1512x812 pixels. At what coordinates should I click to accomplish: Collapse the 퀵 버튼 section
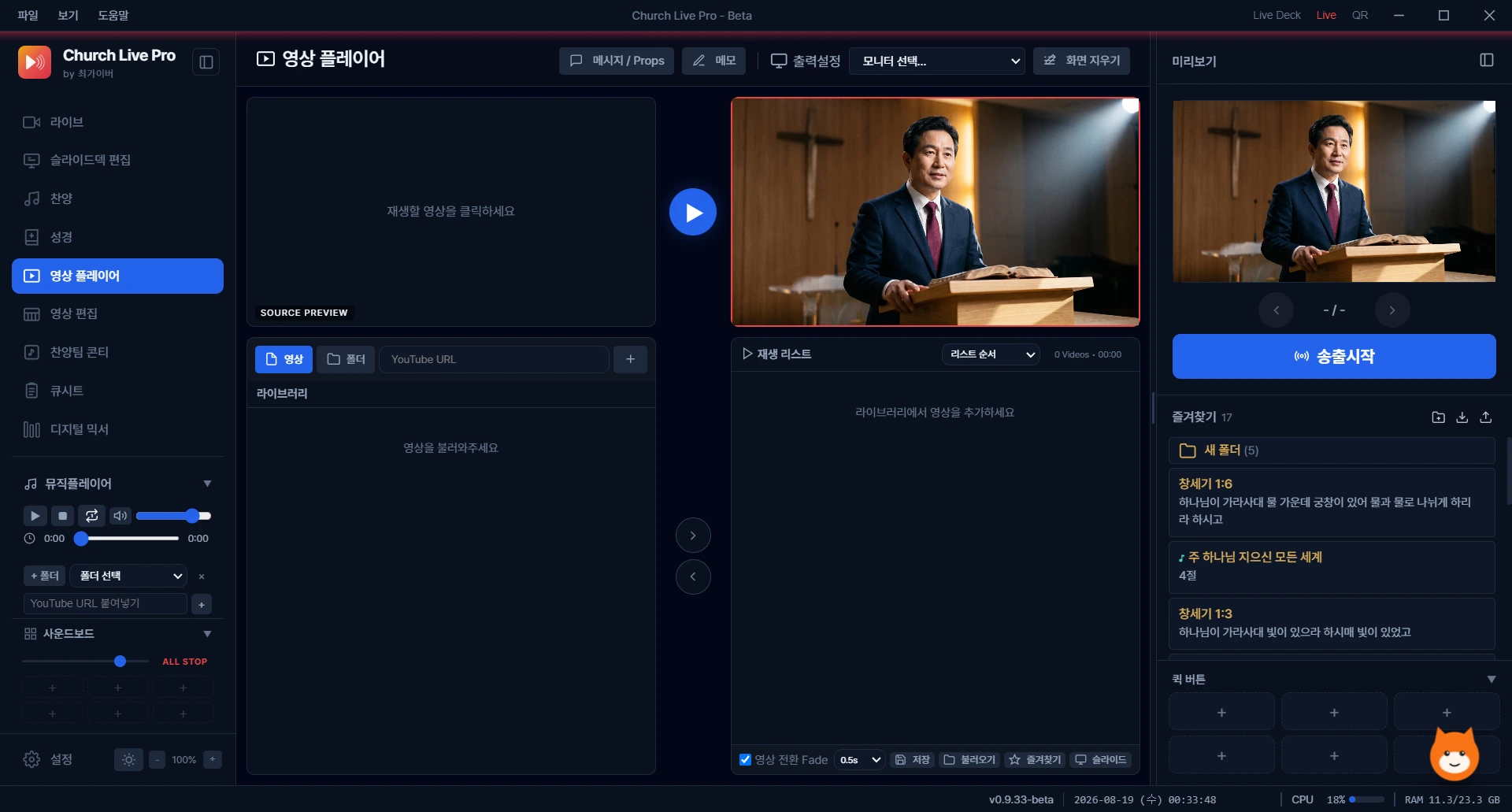tap(1491, 679)
